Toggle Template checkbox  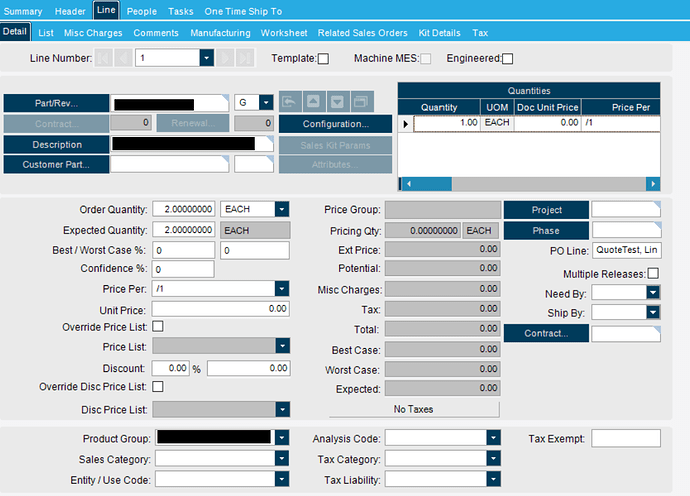323,59
